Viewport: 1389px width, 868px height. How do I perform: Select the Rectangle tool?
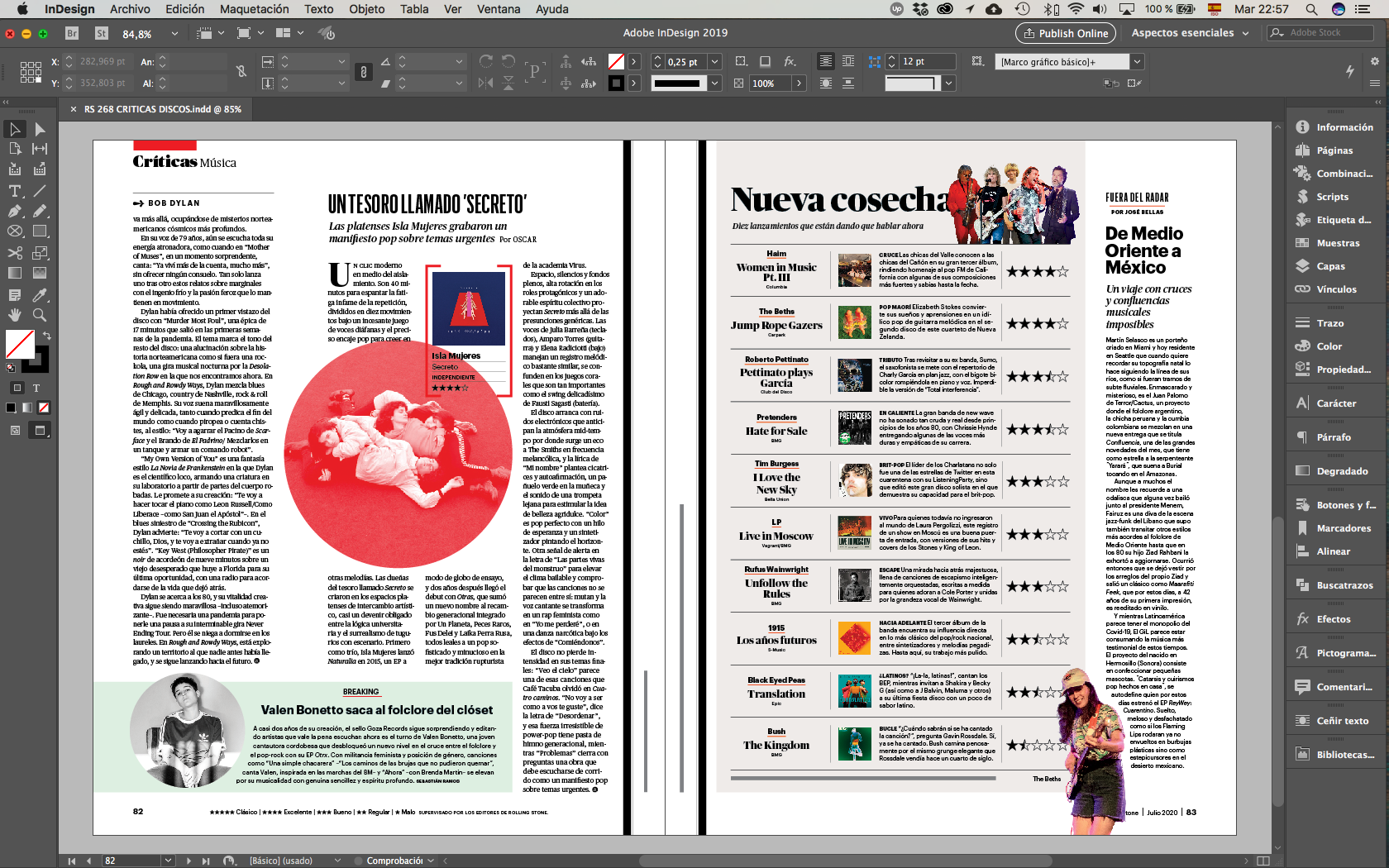pyautogui.click(x=40, y=231)
